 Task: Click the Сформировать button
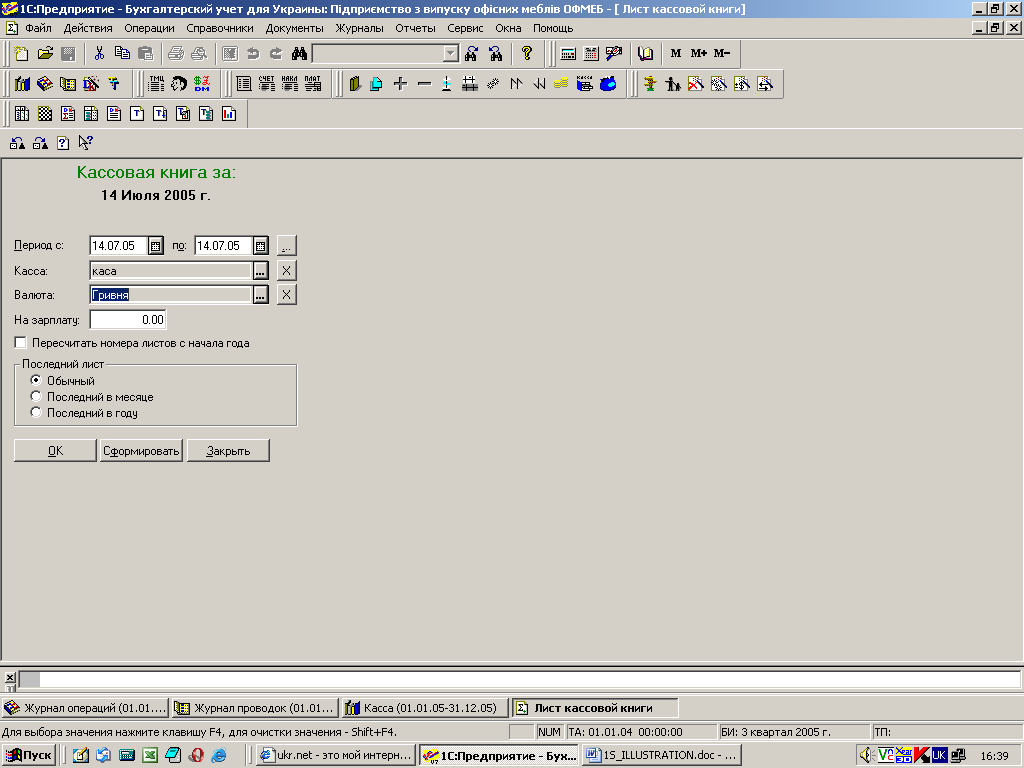coord(141,451)
